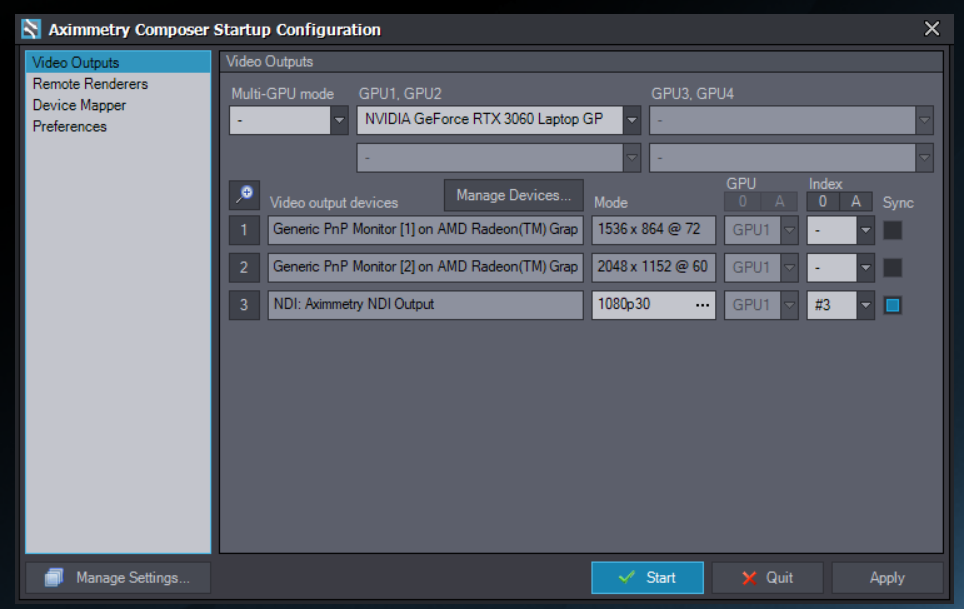Click the row number 1 button
This screenshot has width=964, height=609.
(x=244, y=230)
